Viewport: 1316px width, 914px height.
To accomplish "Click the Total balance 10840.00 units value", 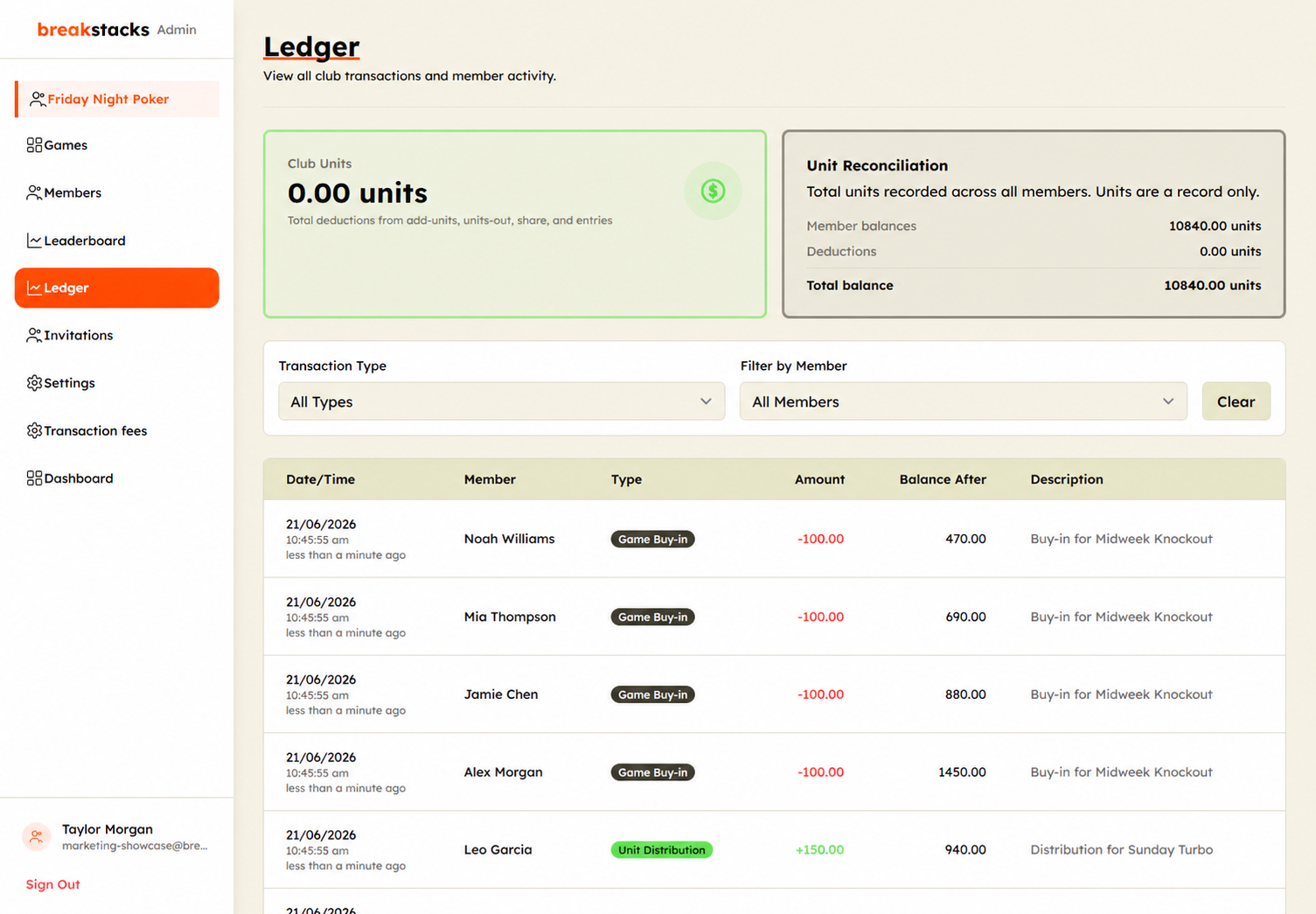I will [x=1212, y=285].
